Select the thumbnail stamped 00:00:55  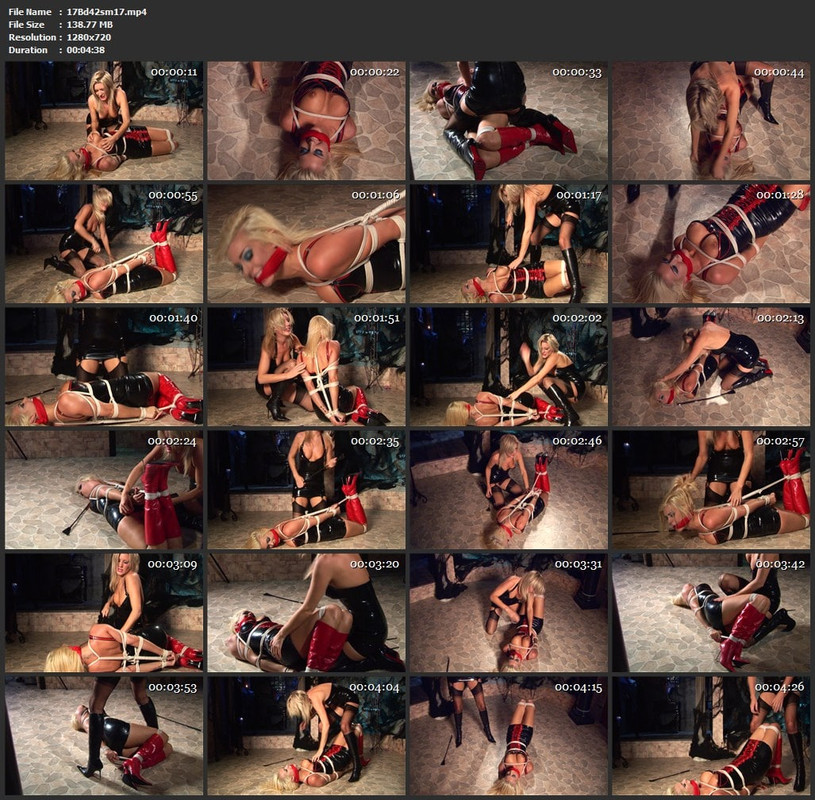(104, 244)
